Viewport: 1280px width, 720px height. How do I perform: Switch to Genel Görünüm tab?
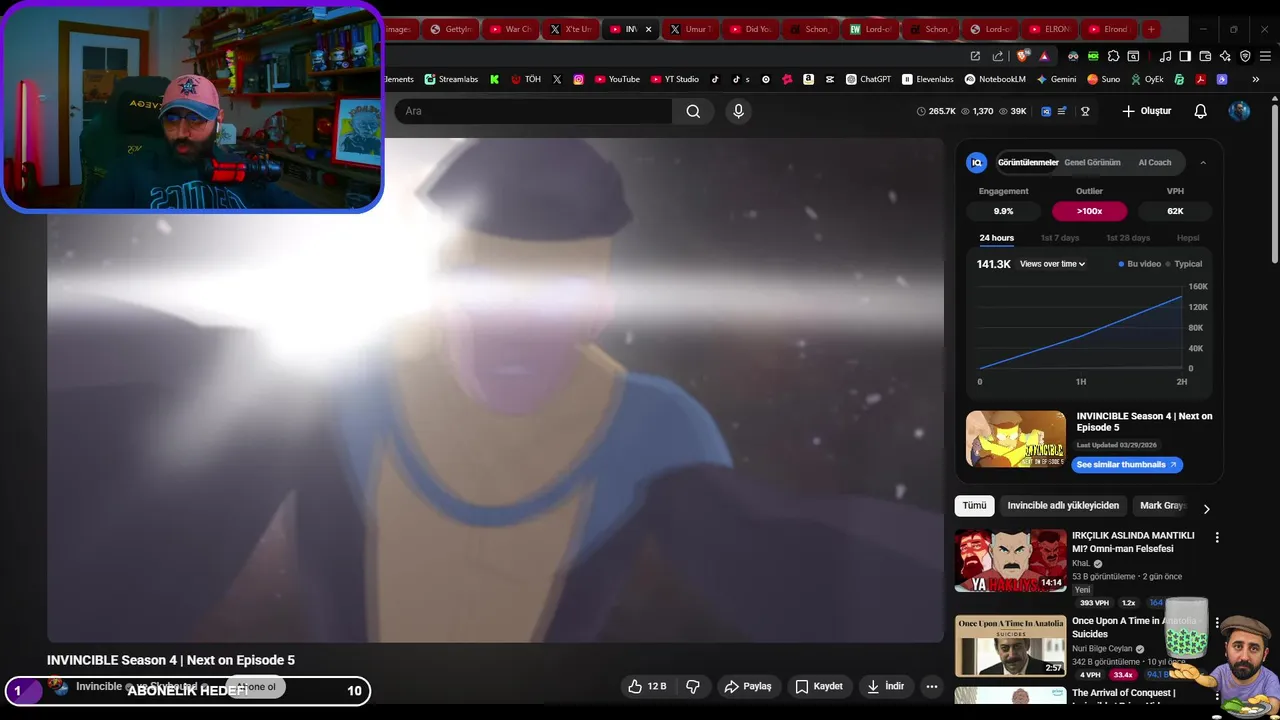click(1092, 162)
